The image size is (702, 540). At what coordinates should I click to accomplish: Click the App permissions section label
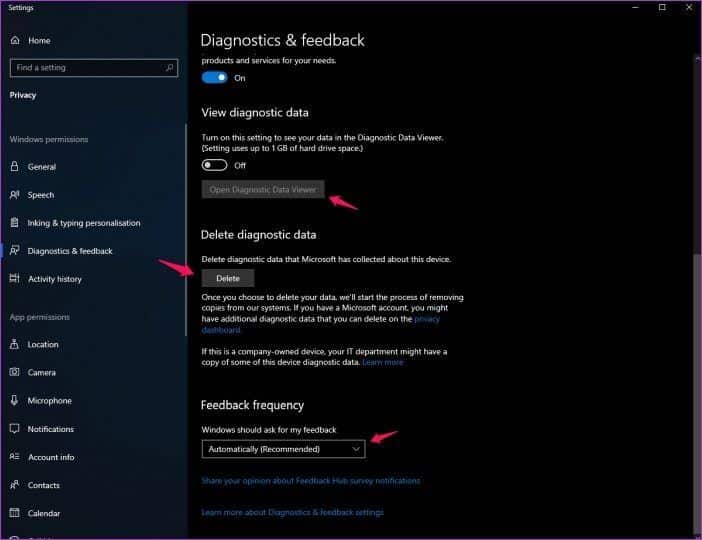point(40,317)
